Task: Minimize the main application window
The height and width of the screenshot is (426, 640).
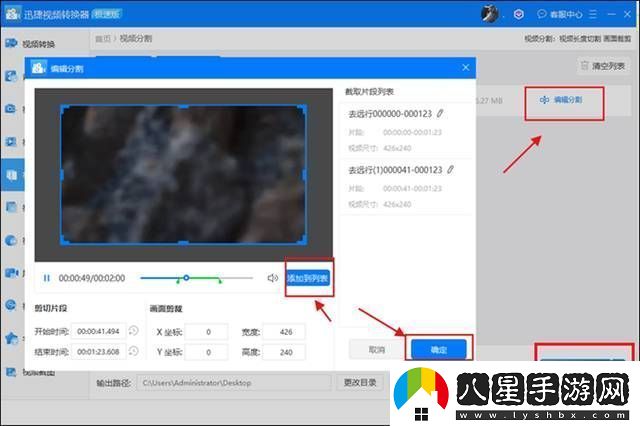Action: tap(611, 14)
